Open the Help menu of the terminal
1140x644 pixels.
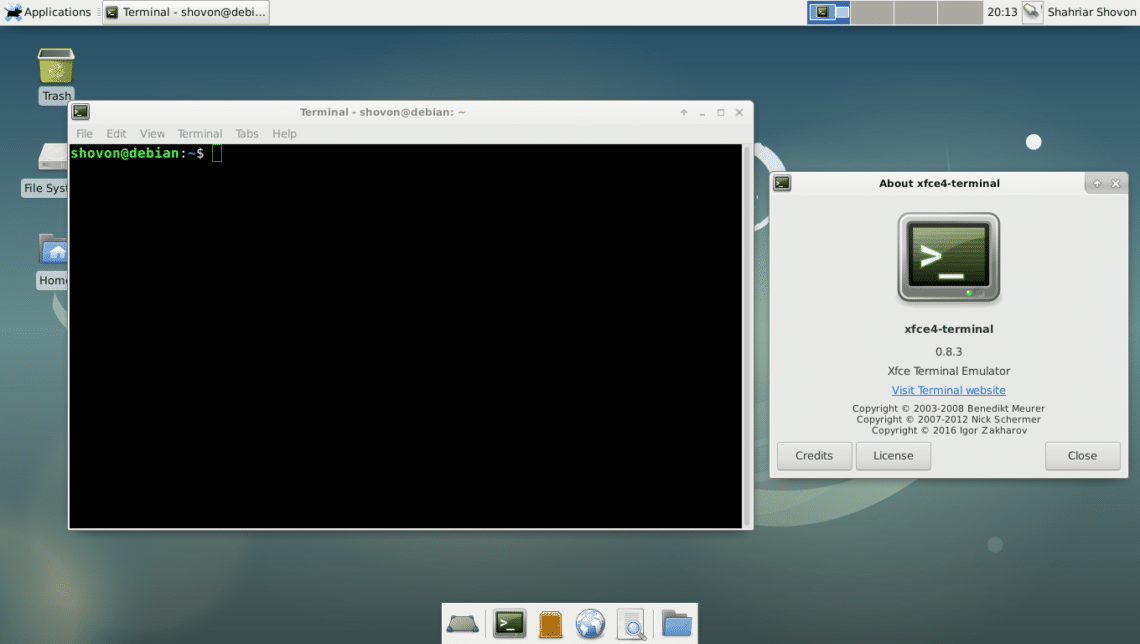[x=283, y=133]
